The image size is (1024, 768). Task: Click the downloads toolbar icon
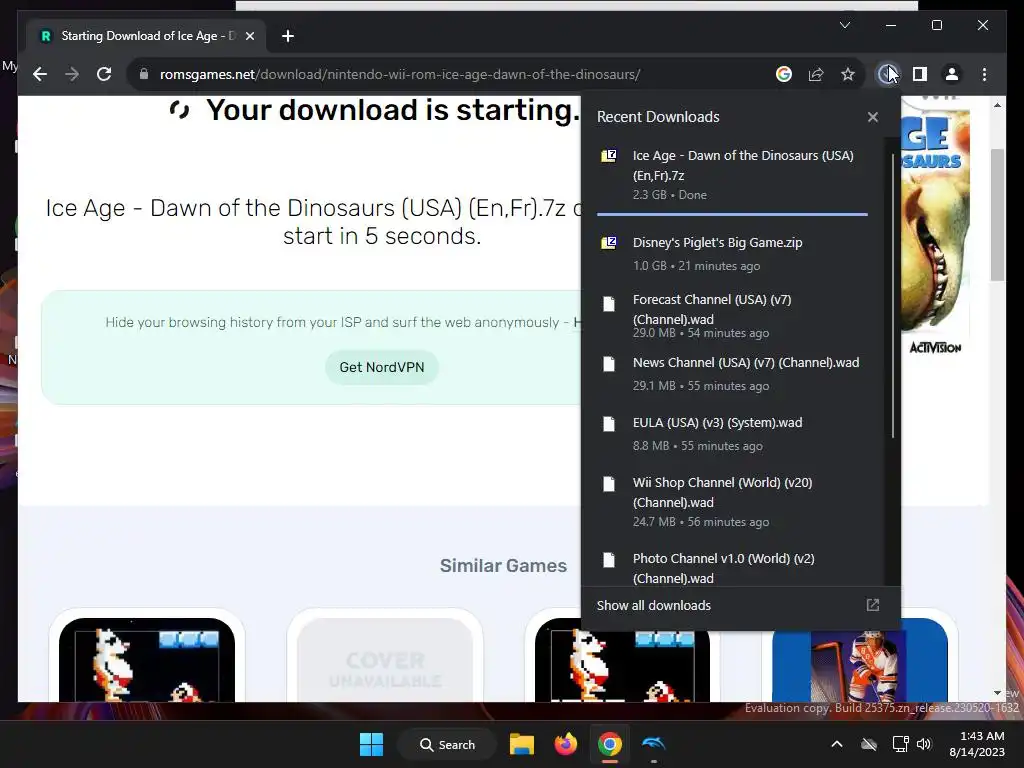click(x=887, y=74)
